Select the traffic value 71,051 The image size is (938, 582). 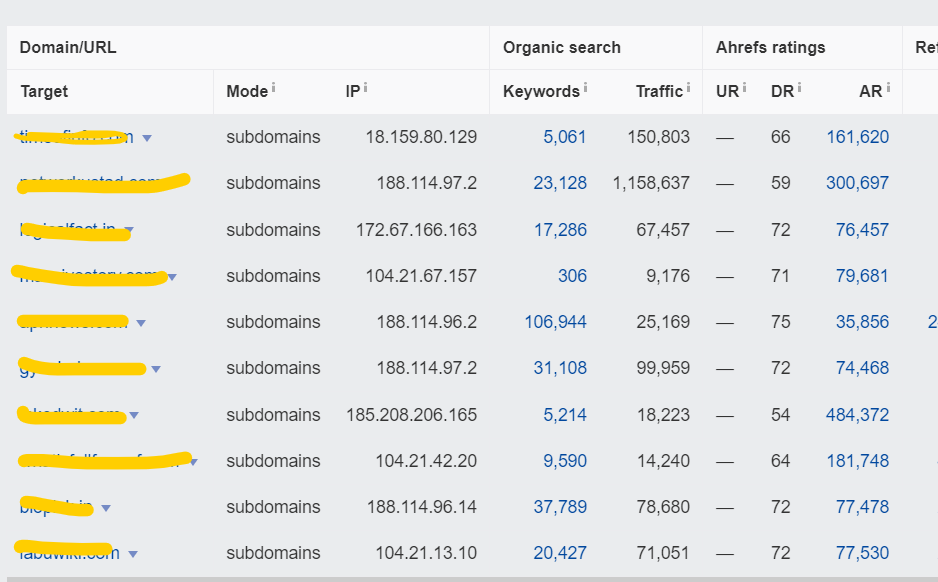pos(663,553)
